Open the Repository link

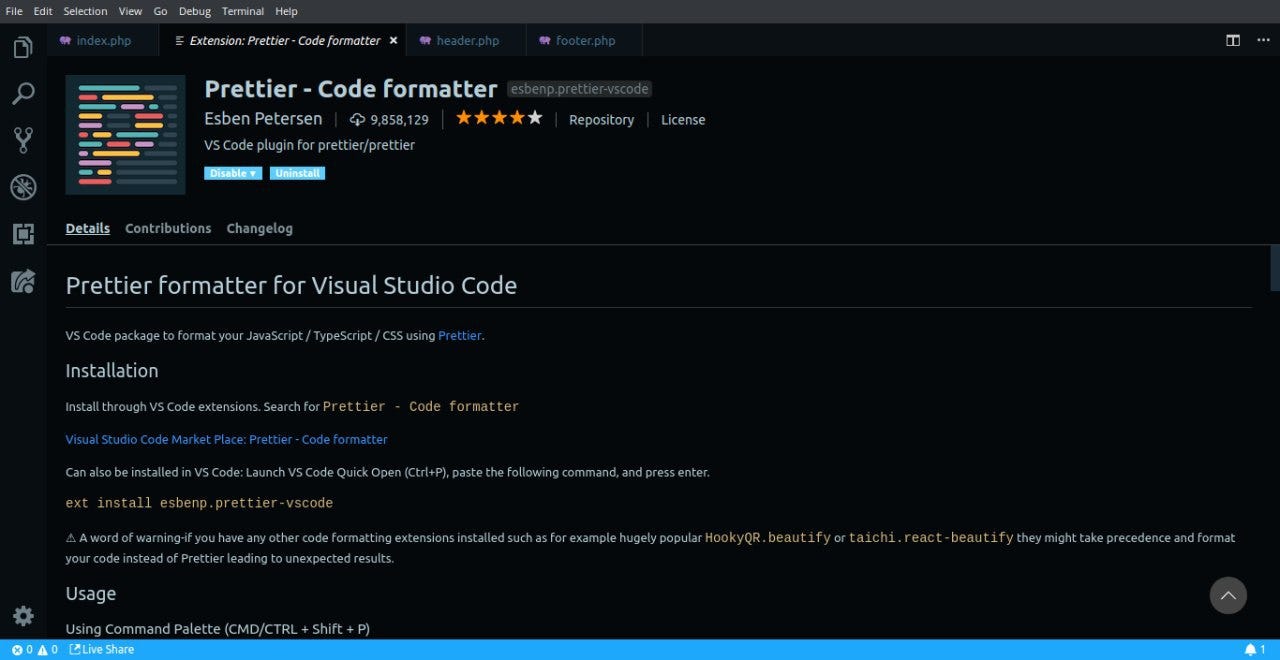point(601,119)
